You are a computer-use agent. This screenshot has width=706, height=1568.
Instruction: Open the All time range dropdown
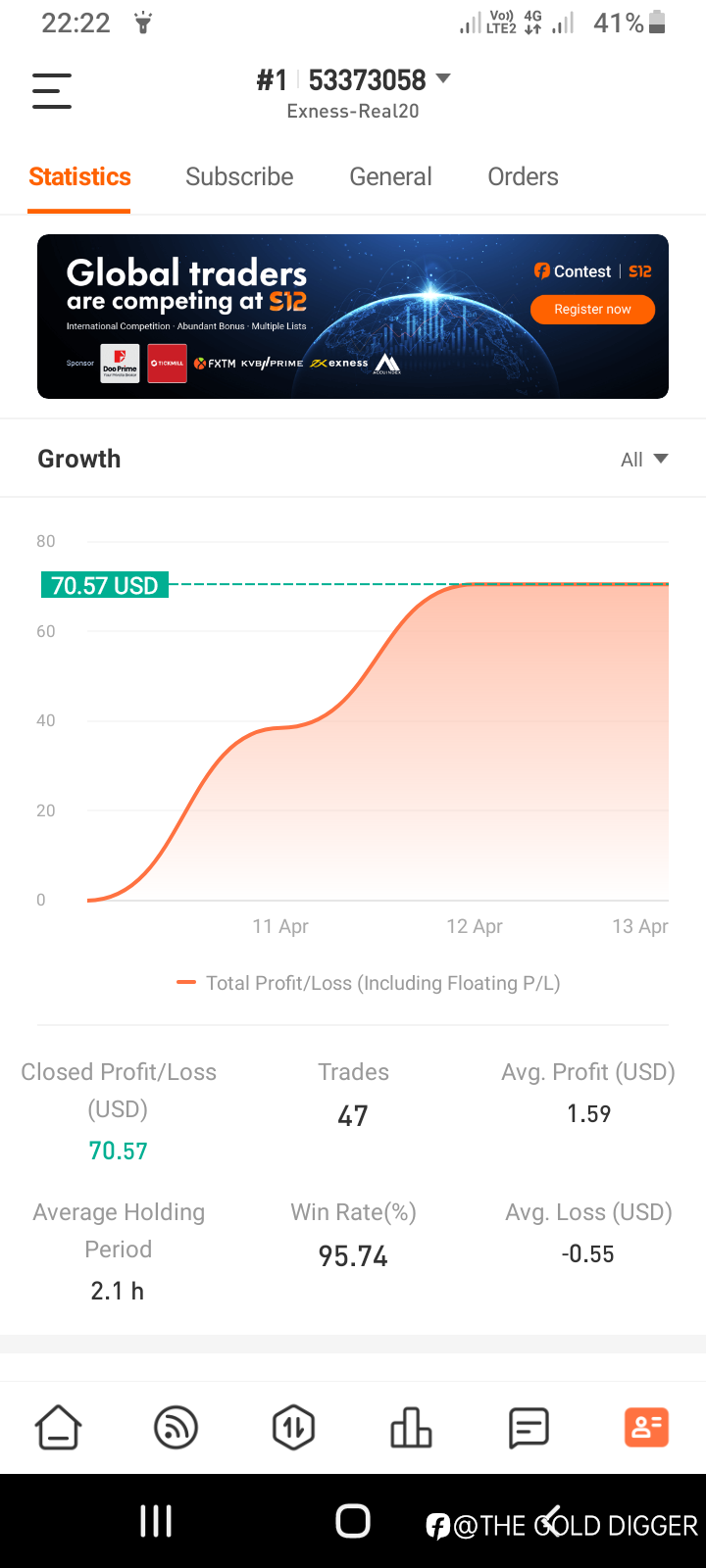(x=644, y=460)
